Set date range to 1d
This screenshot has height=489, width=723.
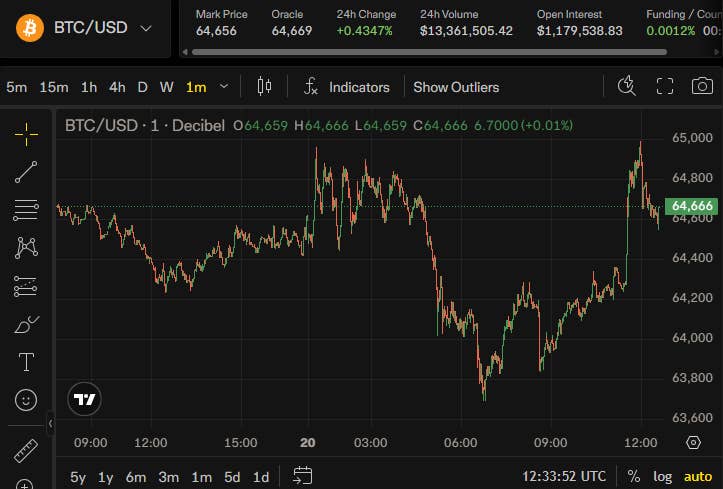coord(261,477)
